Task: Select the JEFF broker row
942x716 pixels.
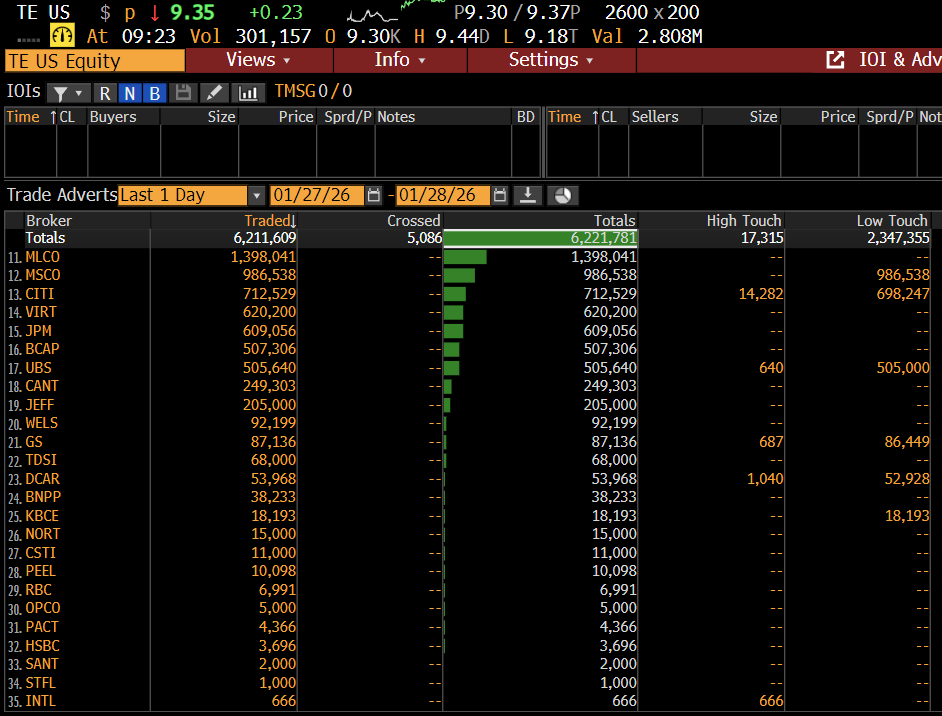Action: [x=469, y=405]
